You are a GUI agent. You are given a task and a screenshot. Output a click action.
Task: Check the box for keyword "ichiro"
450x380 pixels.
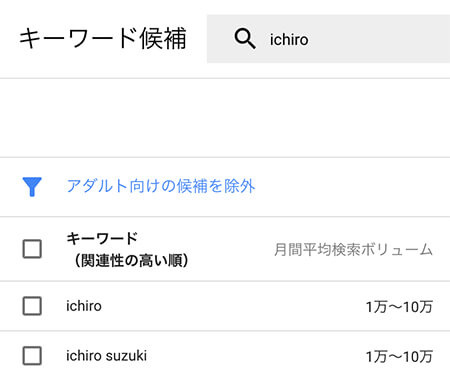(x=32, y=306)
